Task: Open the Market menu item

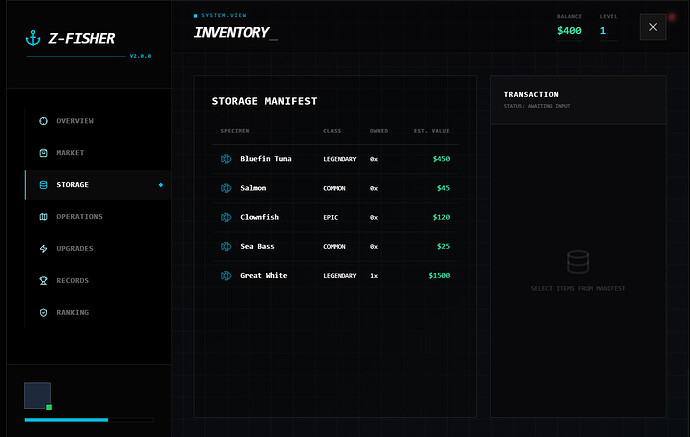Action: click(70, 153)
